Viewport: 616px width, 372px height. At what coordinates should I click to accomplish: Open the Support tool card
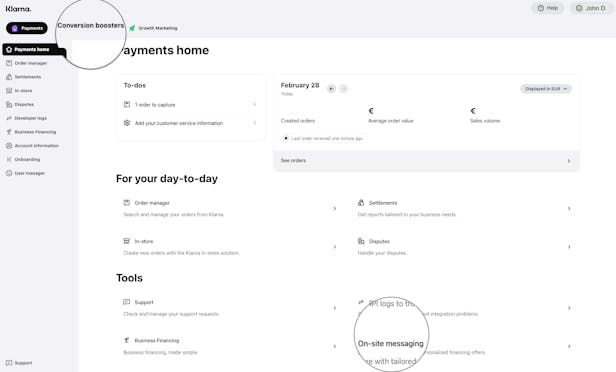point(229,308)
